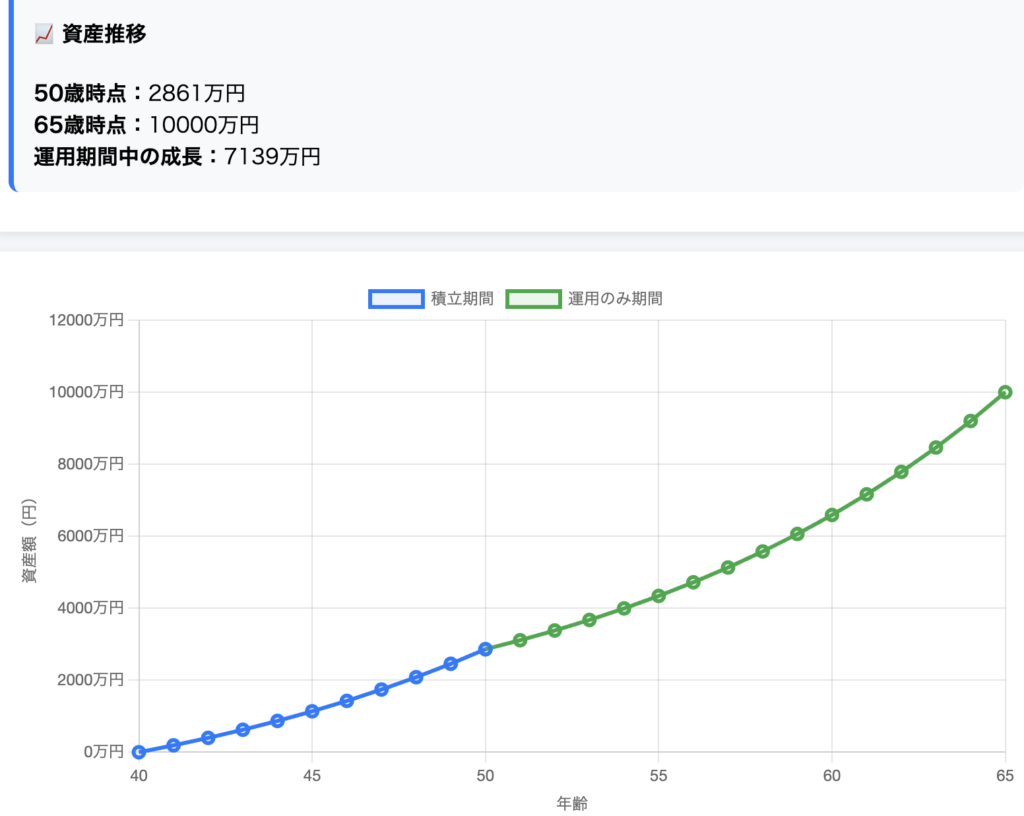Toggle the 積立期間 legend label

(461, 298)
